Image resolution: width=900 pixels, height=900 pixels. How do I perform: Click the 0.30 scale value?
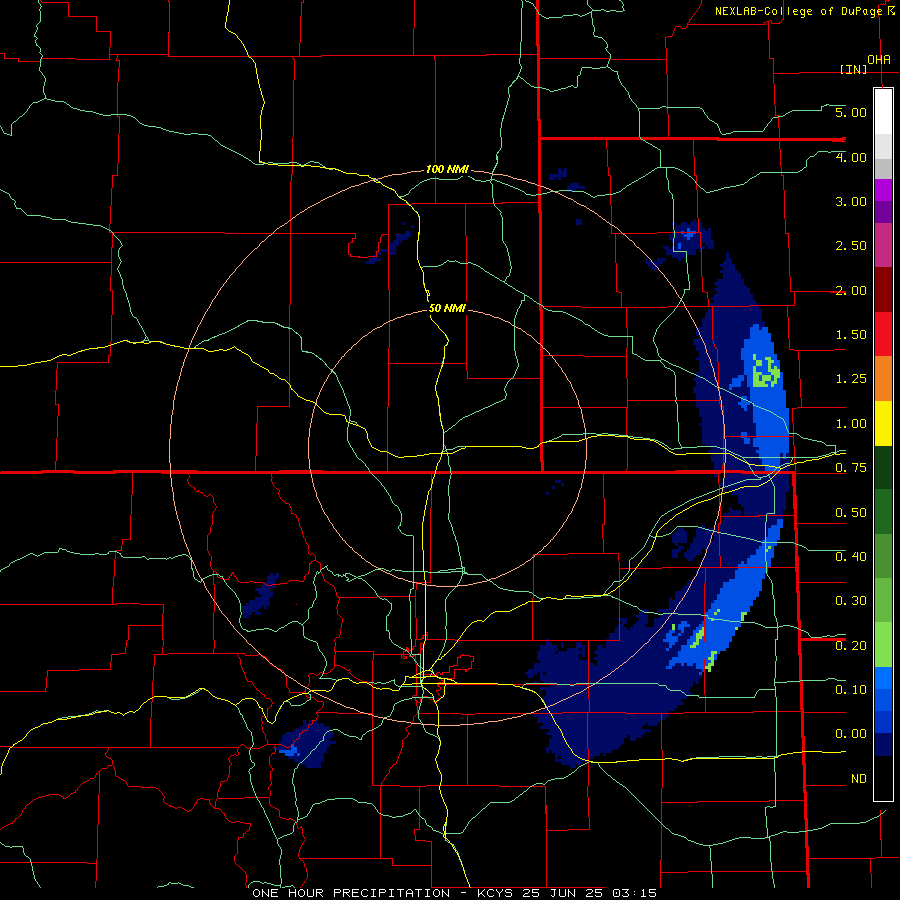(x=851, y=601)
